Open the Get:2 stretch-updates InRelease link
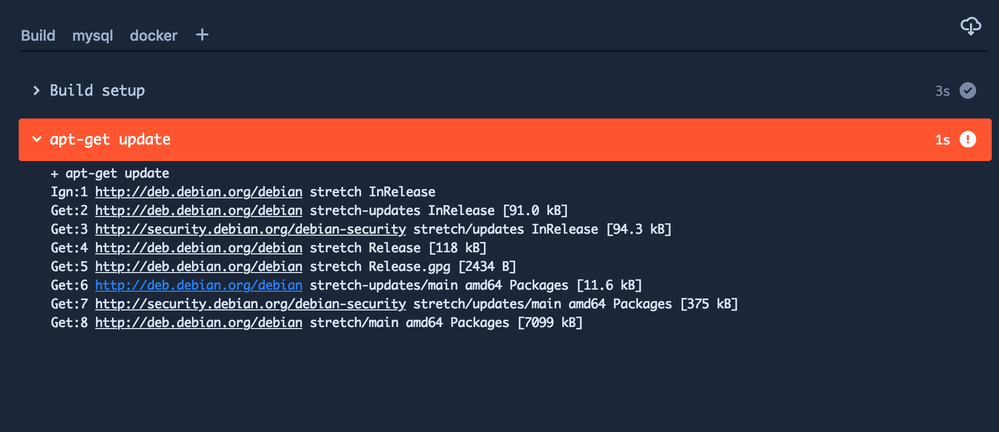 199,210
